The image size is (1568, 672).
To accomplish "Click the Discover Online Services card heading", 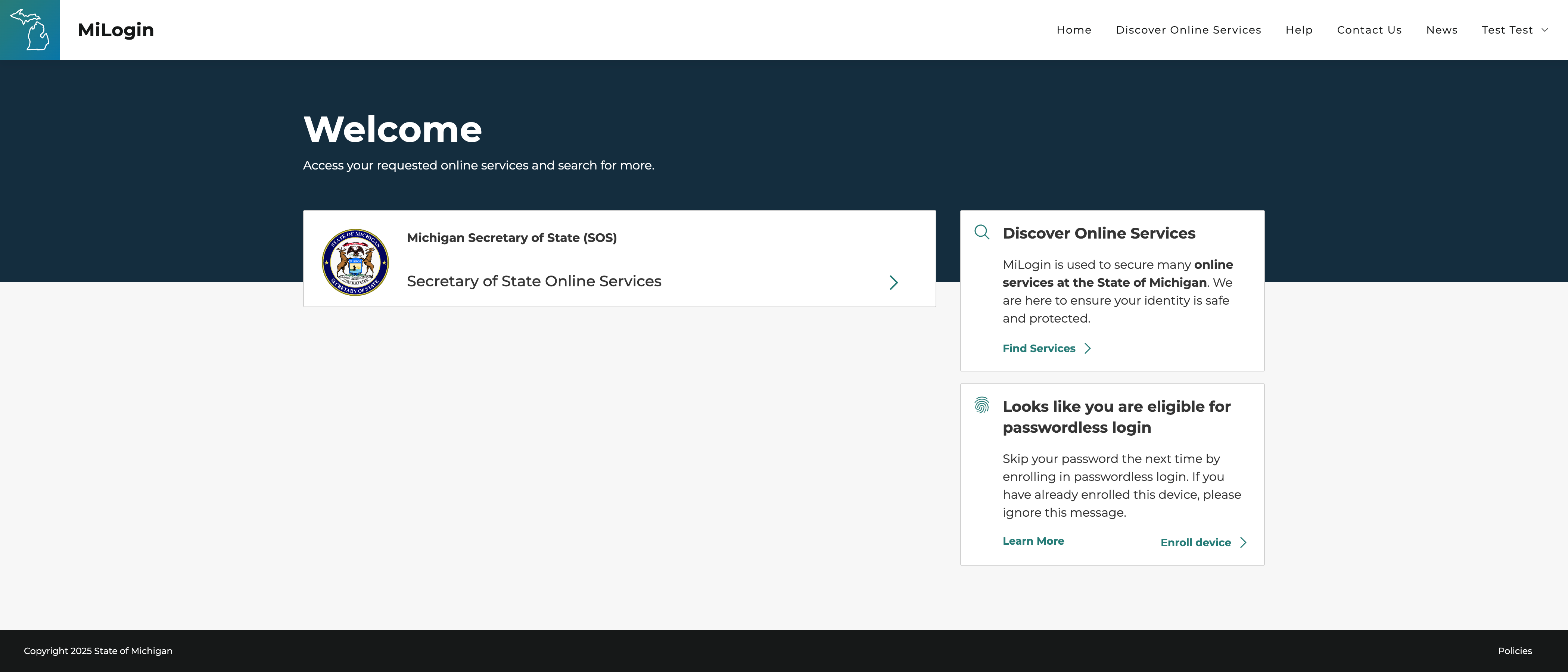I will point(1099,233).
